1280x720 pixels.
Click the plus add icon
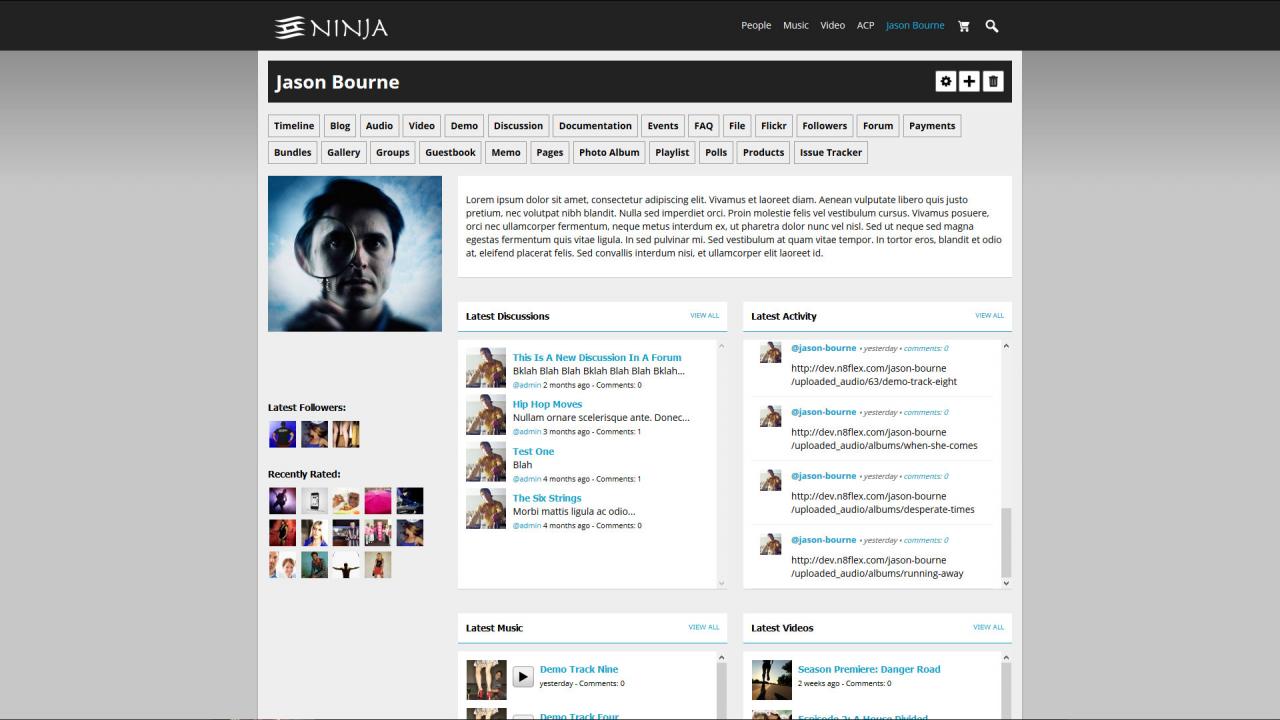[969, 82]
